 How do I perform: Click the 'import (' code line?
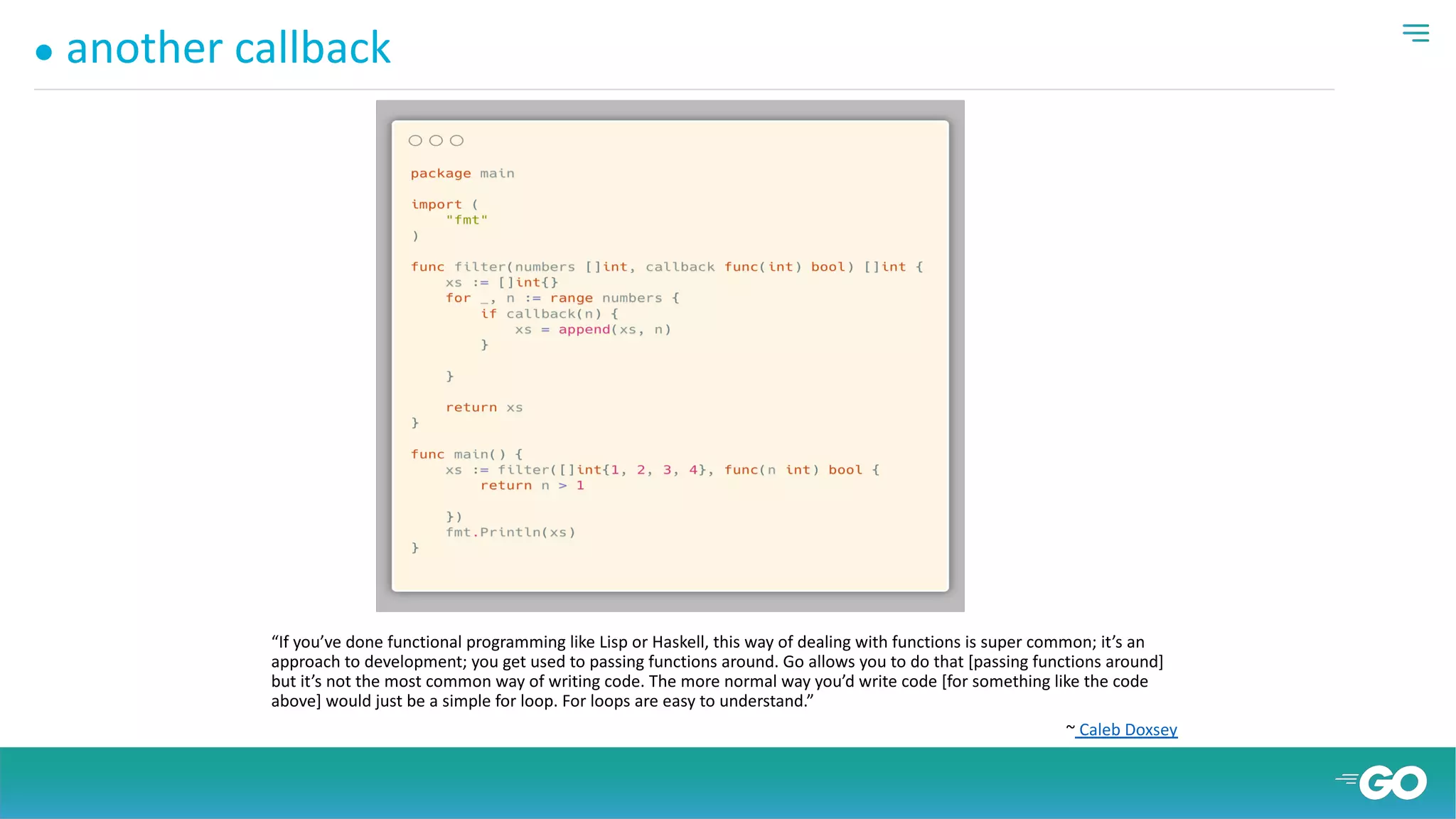(x=444, y=205)
